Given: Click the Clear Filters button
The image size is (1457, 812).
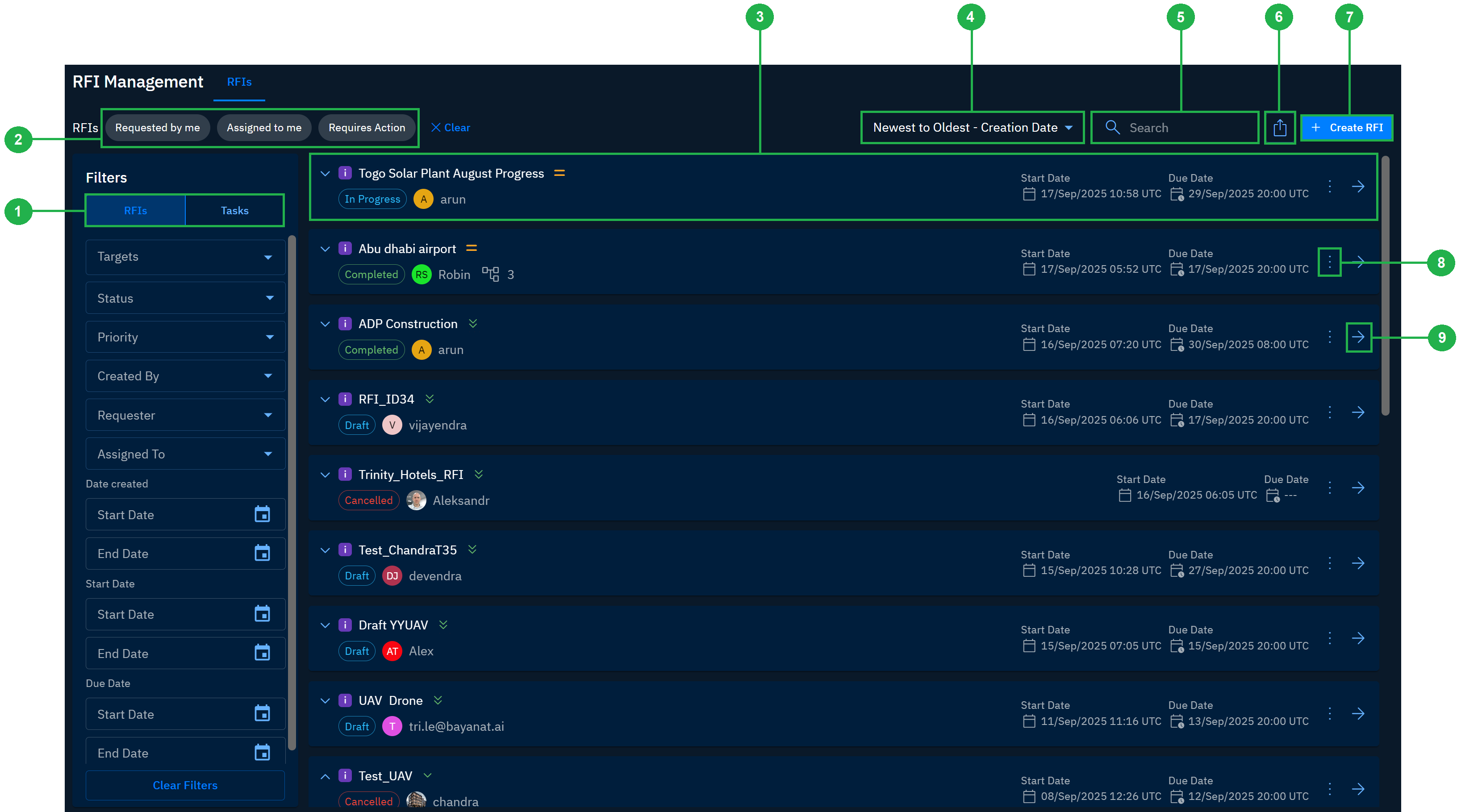Looking at the screenshot, I should [185, 785].
